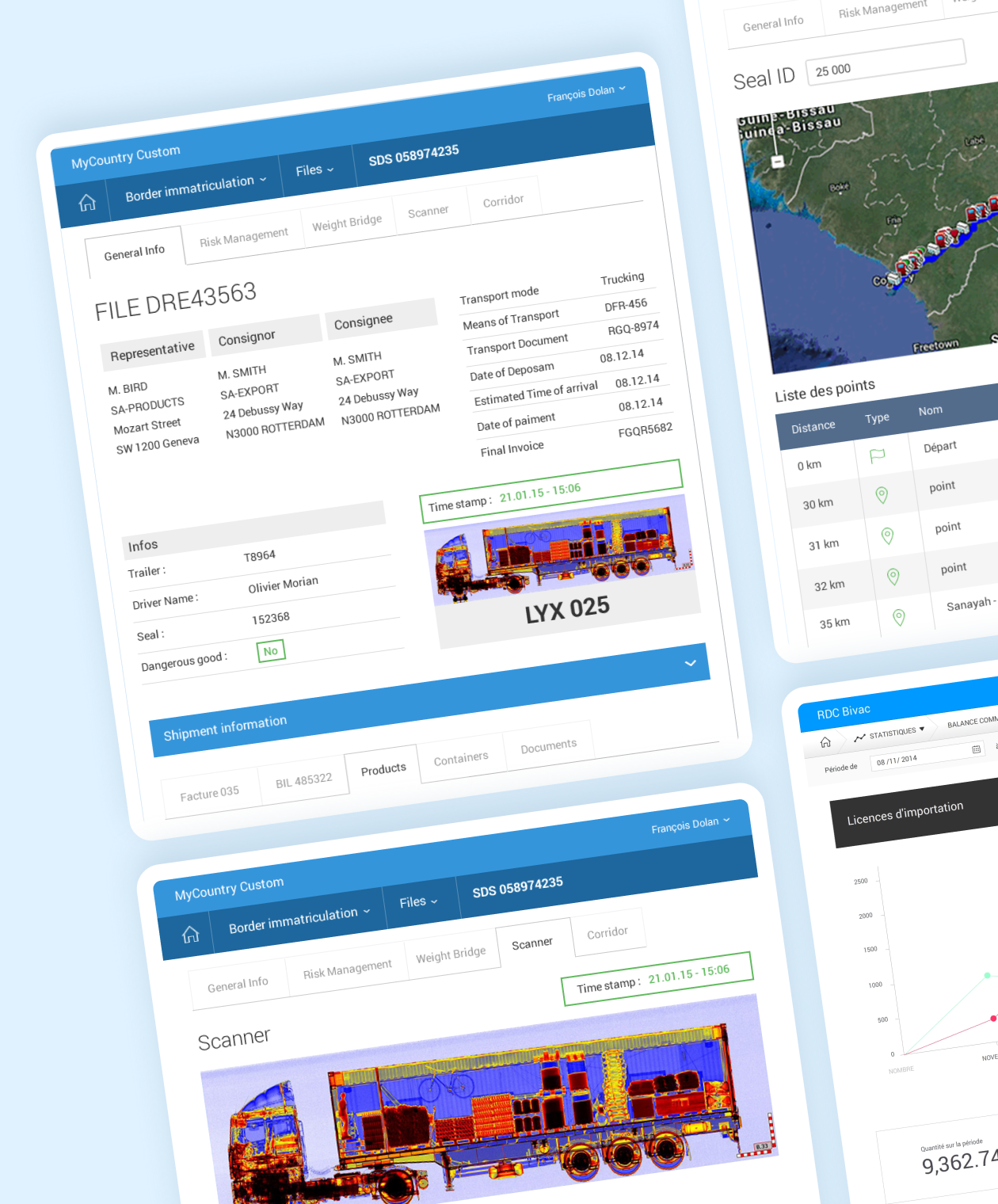The image size is (998, 1204).
Task: Select the General Info tab in the Scanner window
Action: click(x=238, y=984)
